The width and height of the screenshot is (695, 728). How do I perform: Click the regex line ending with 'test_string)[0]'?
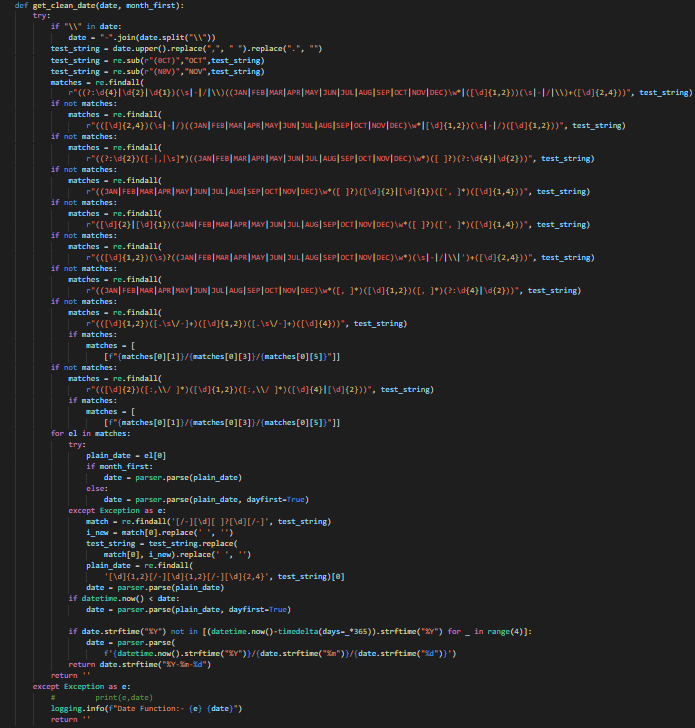[x=224, y=577]
